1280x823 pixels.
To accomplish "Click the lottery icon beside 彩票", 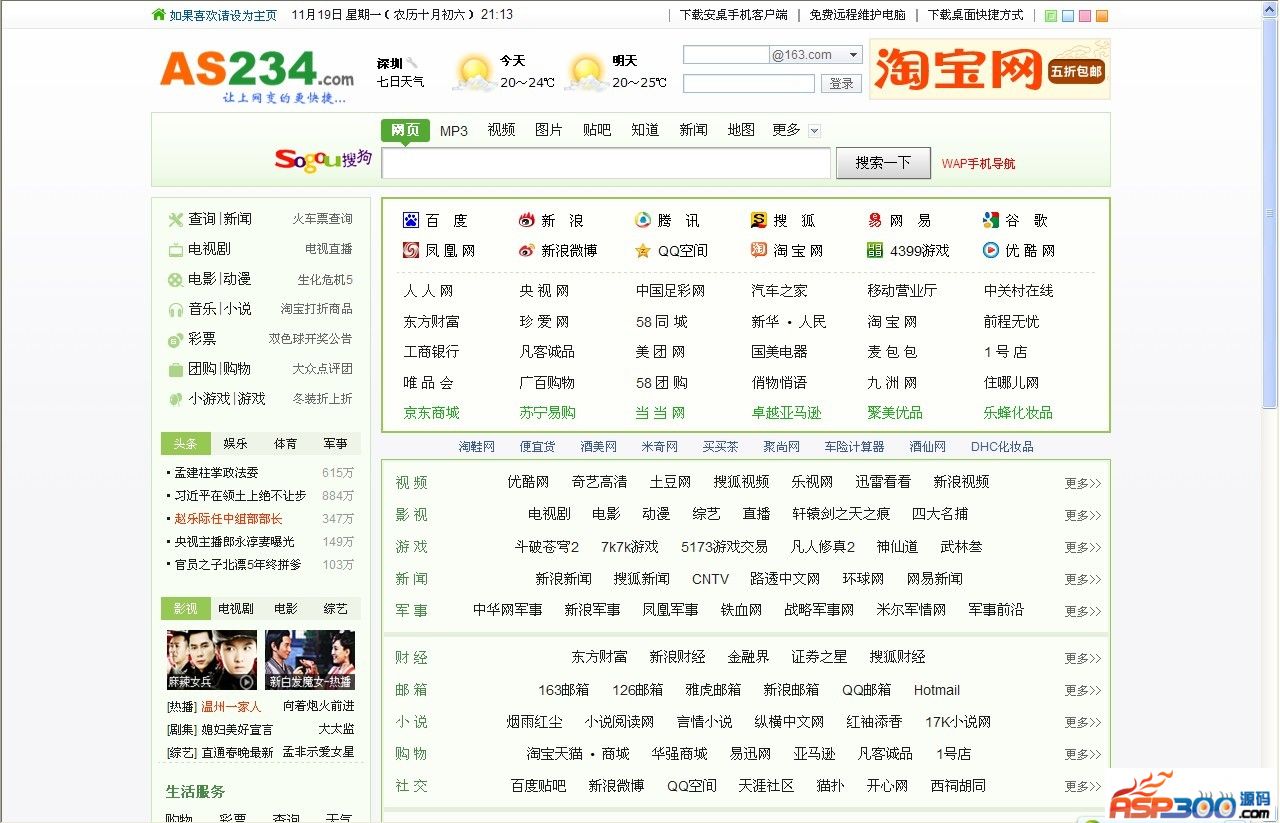I will [175, 339].
